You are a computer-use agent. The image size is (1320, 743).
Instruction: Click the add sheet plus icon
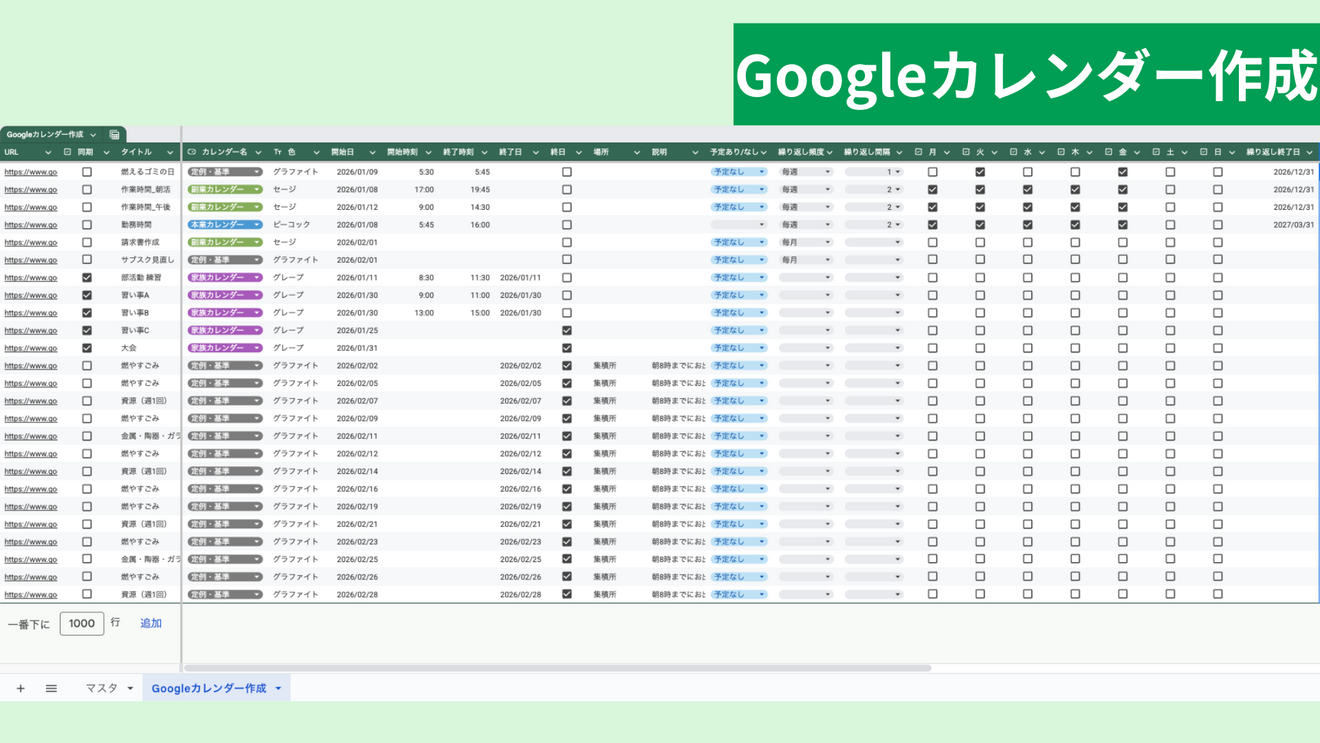pos(20,688)
